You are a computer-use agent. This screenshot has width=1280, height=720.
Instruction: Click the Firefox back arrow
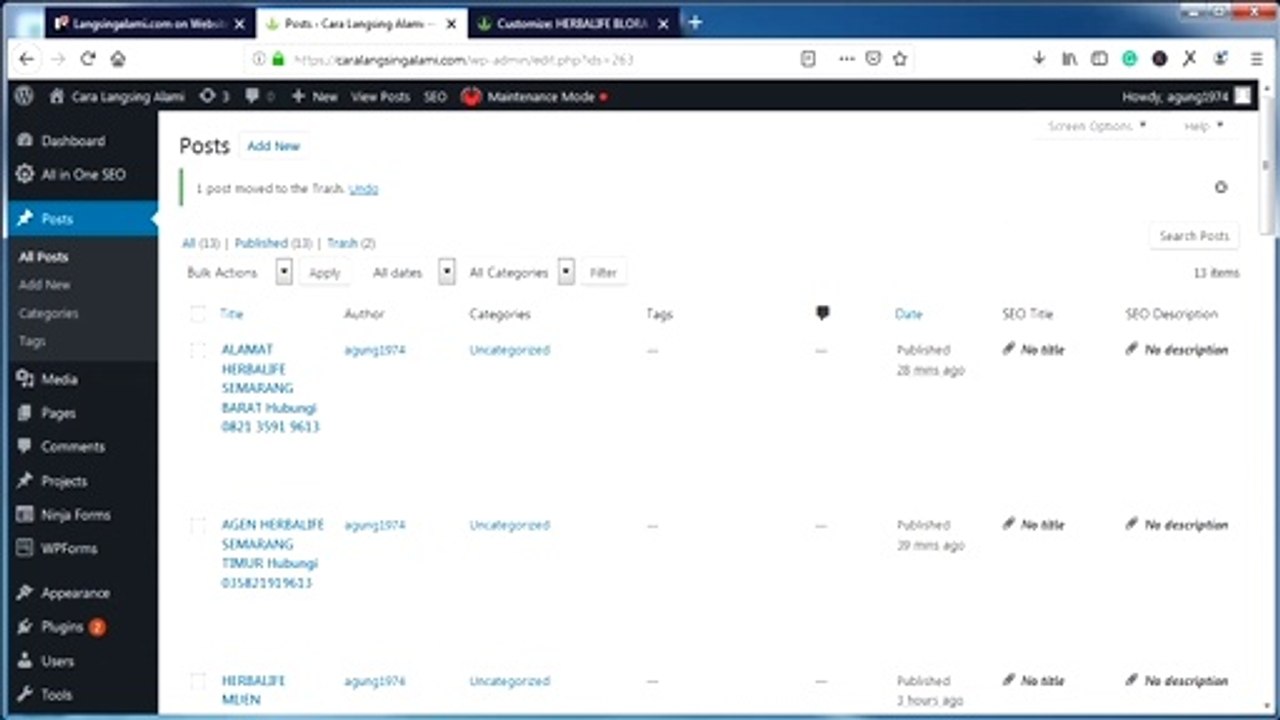(x=27, y=60)
